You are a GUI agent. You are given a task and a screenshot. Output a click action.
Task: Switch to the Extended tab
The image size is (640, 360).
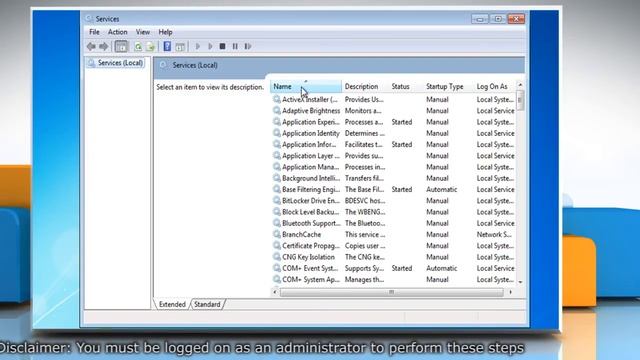click(x=172, y=304)
